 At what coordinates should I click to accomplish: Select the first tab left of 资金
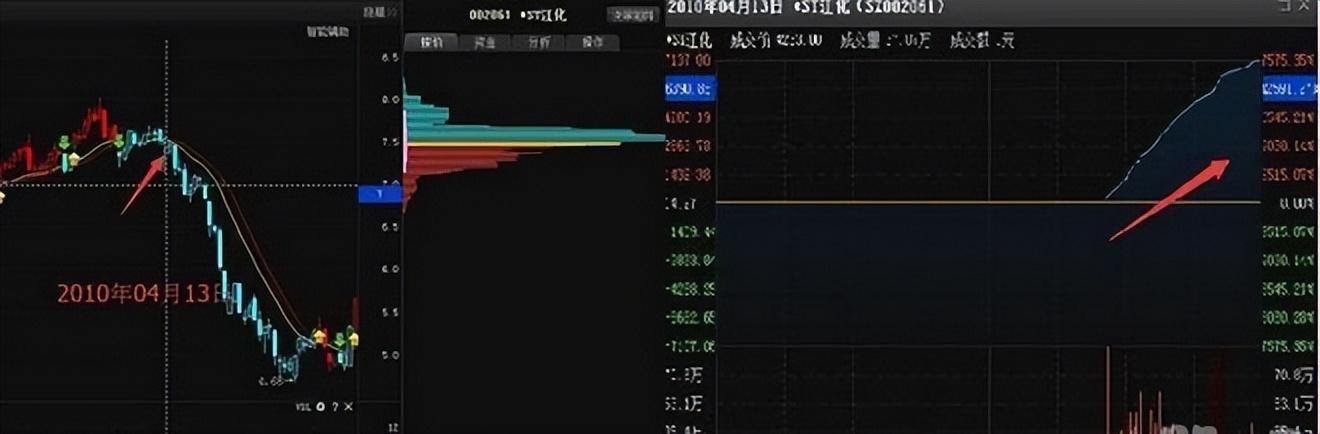[x=431, y=42]
